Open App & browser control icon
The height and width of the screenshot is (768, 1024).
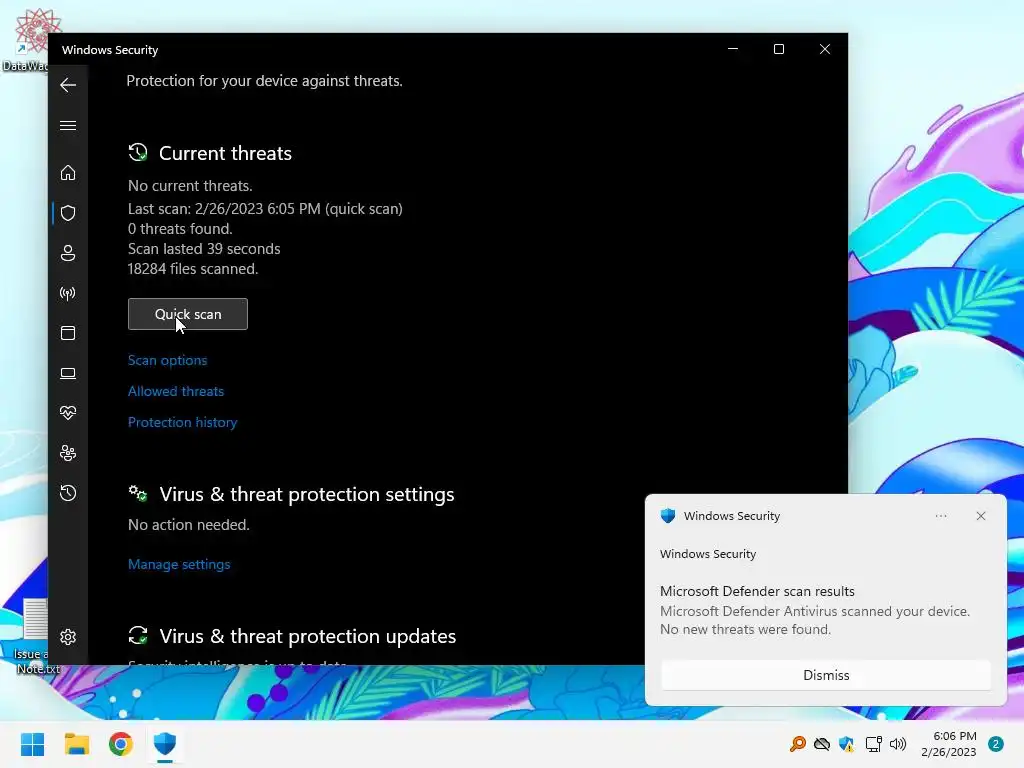[x=68, y=333]
